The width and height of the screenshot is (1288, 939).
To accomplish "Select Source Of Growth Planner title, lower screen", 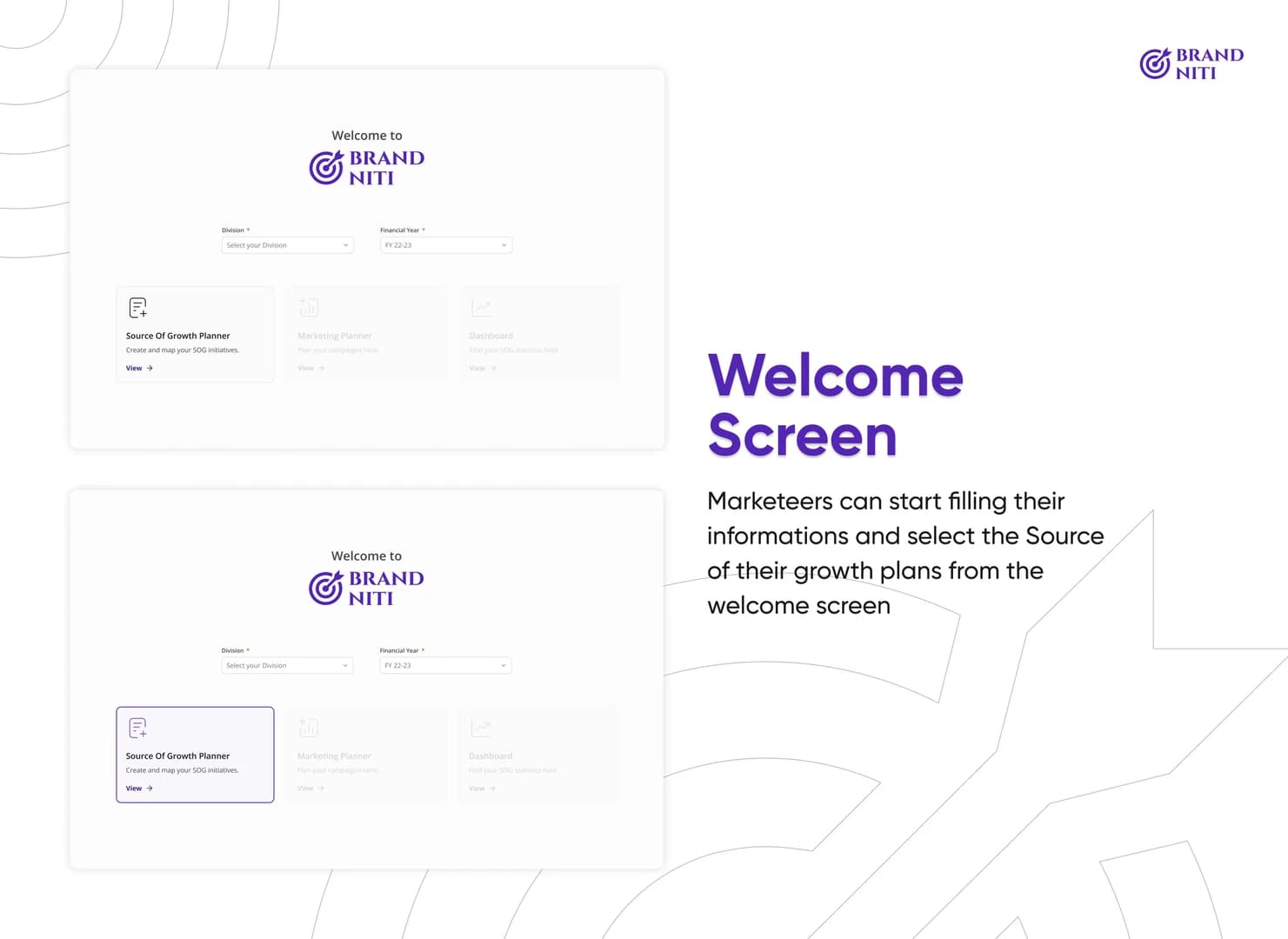I will (x=178, y=756).
